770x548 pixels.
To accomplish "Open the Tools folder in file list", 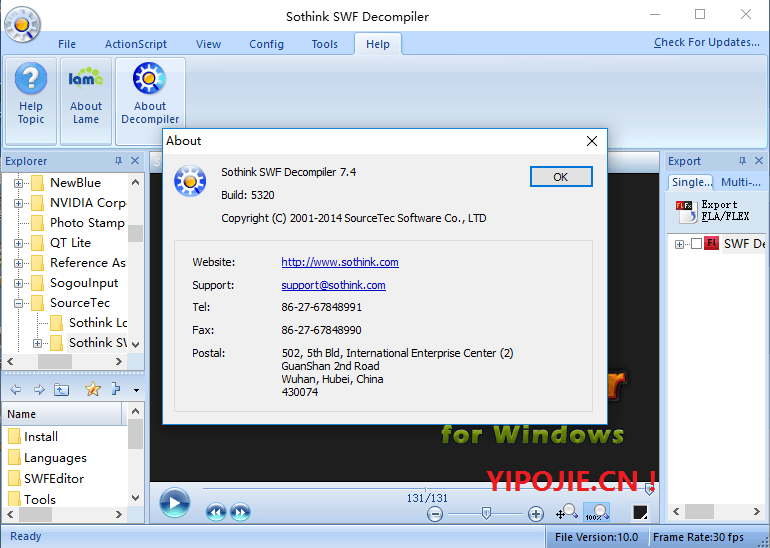I will pos(40,500).
